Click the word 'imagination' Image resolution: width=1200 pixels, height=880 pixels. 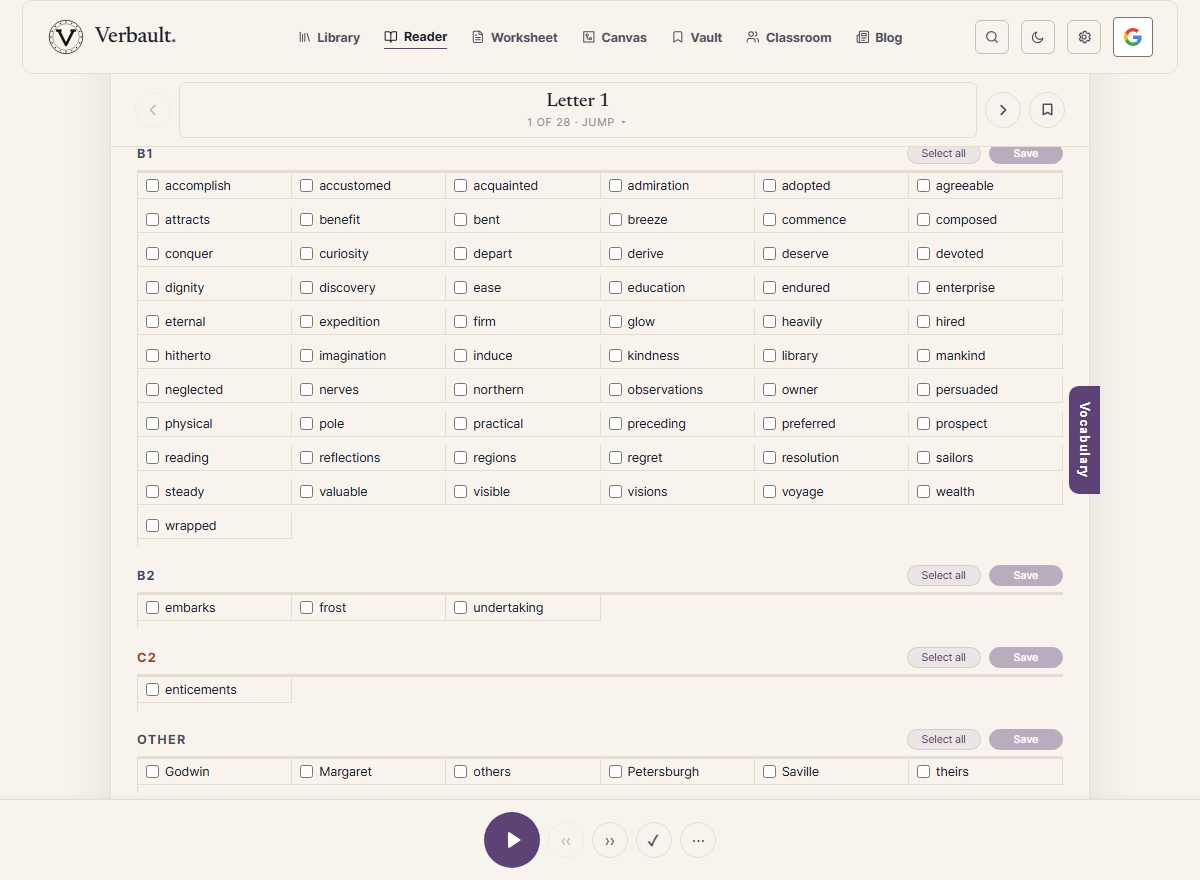point(353,356)
